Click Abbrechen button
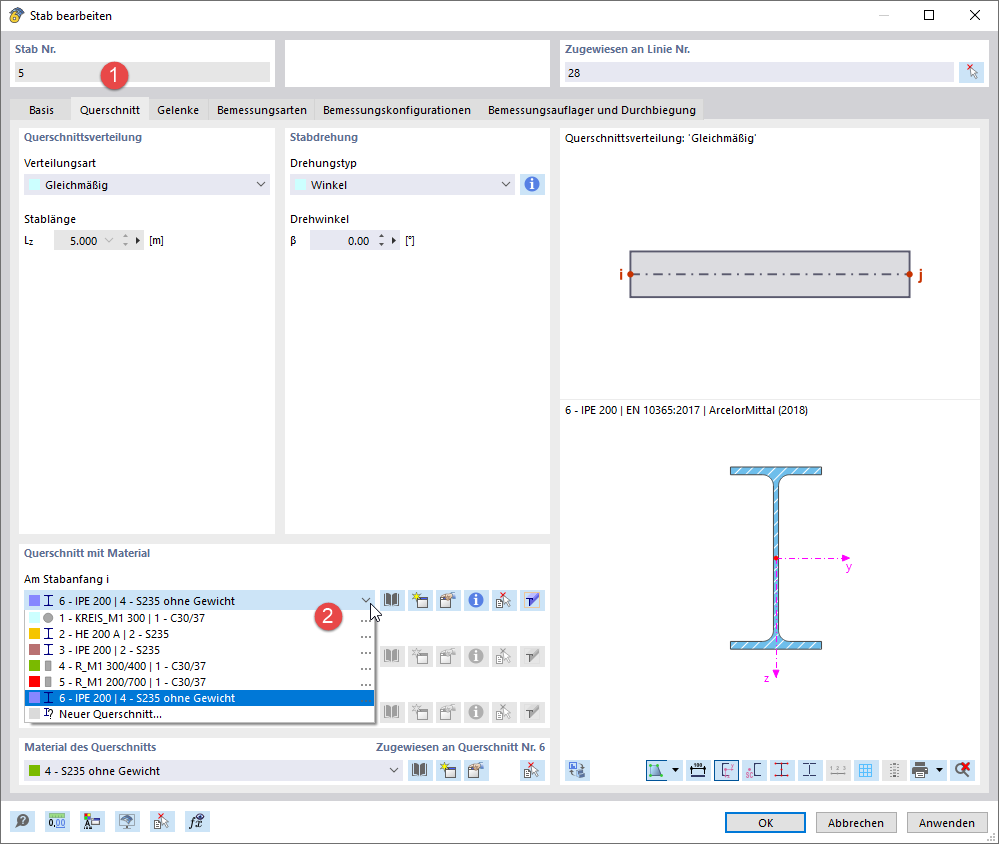This screenshot has width=999, height=844. pyautogui.click(x=856, y=822)
